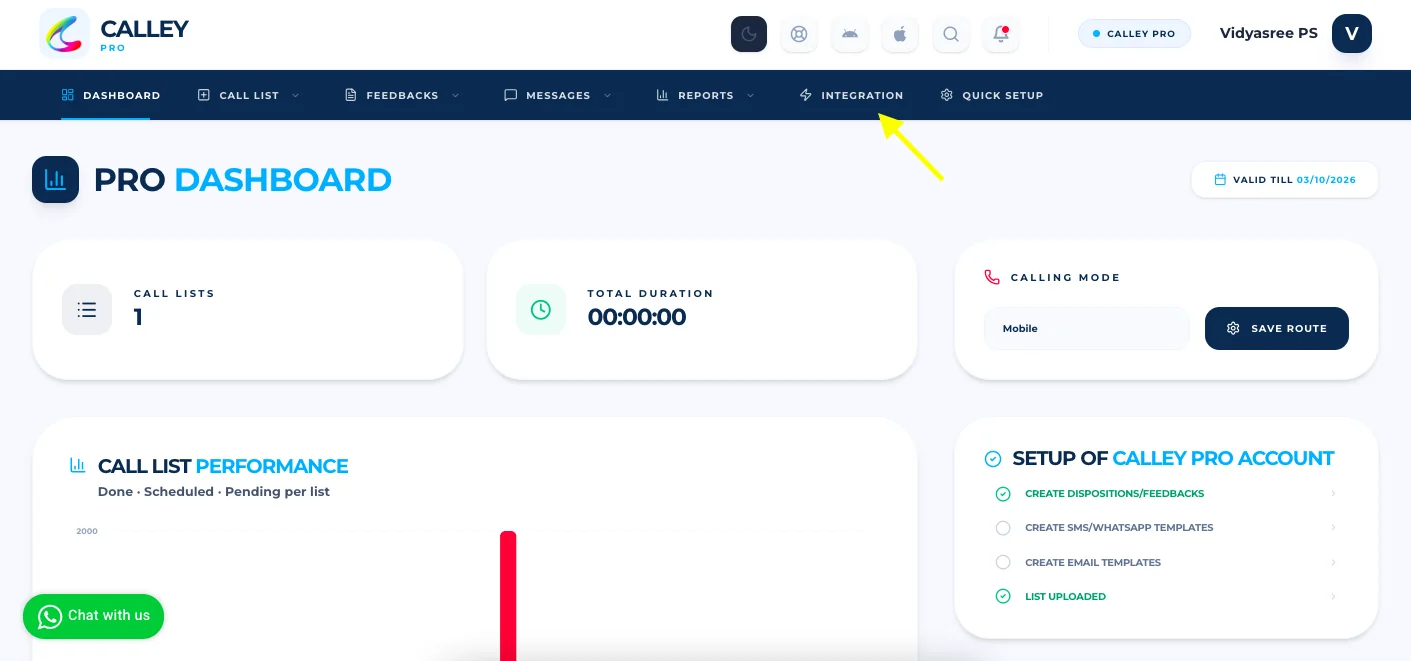Open the Mobile calling mode selector
The height and width of the screenshot is (661, 1411).
(x=1087, y=328)
